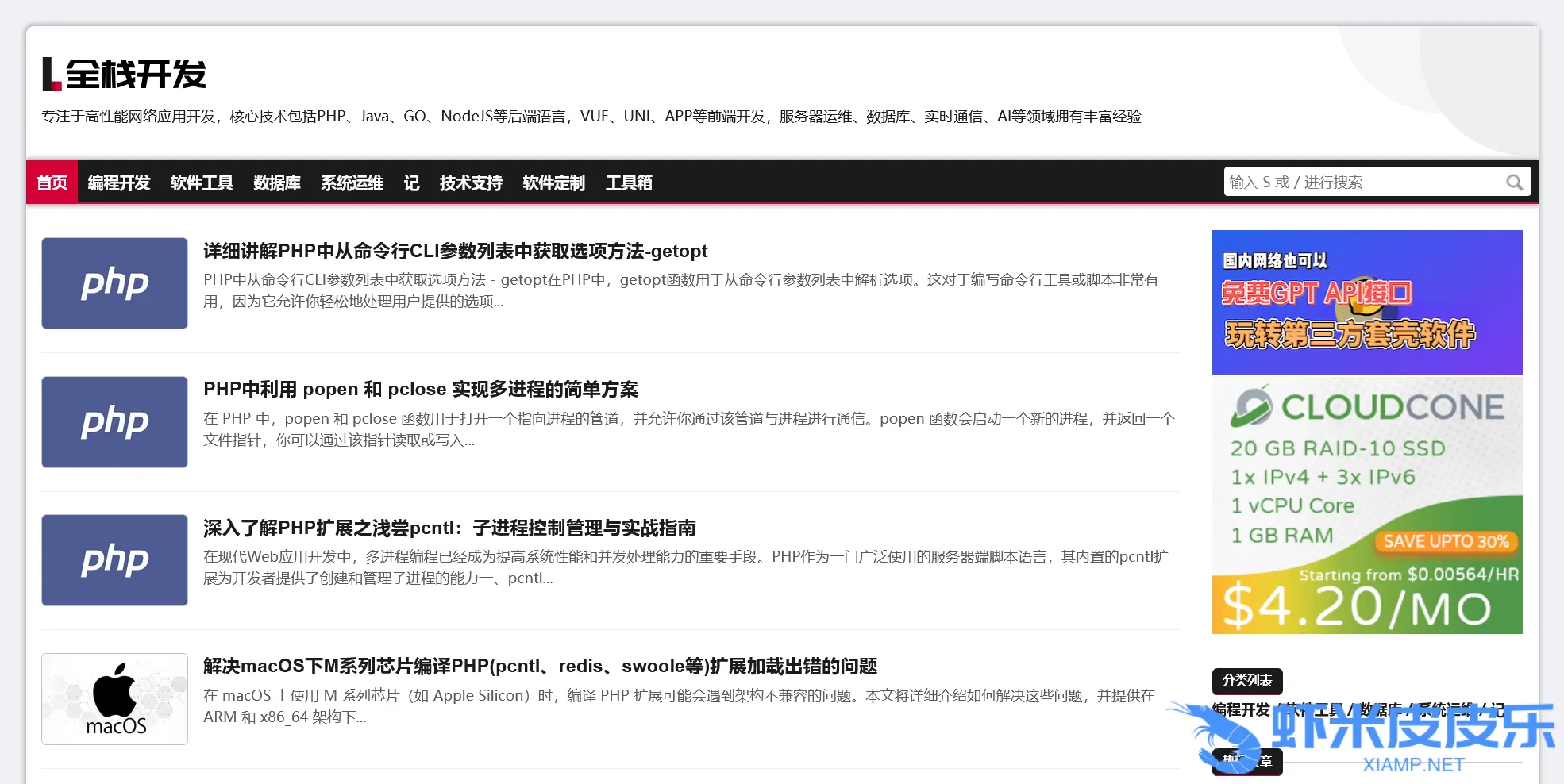1564x784 pixels.
Task: Open the getopt article PHP thumbnail
Action: [115, 283]
